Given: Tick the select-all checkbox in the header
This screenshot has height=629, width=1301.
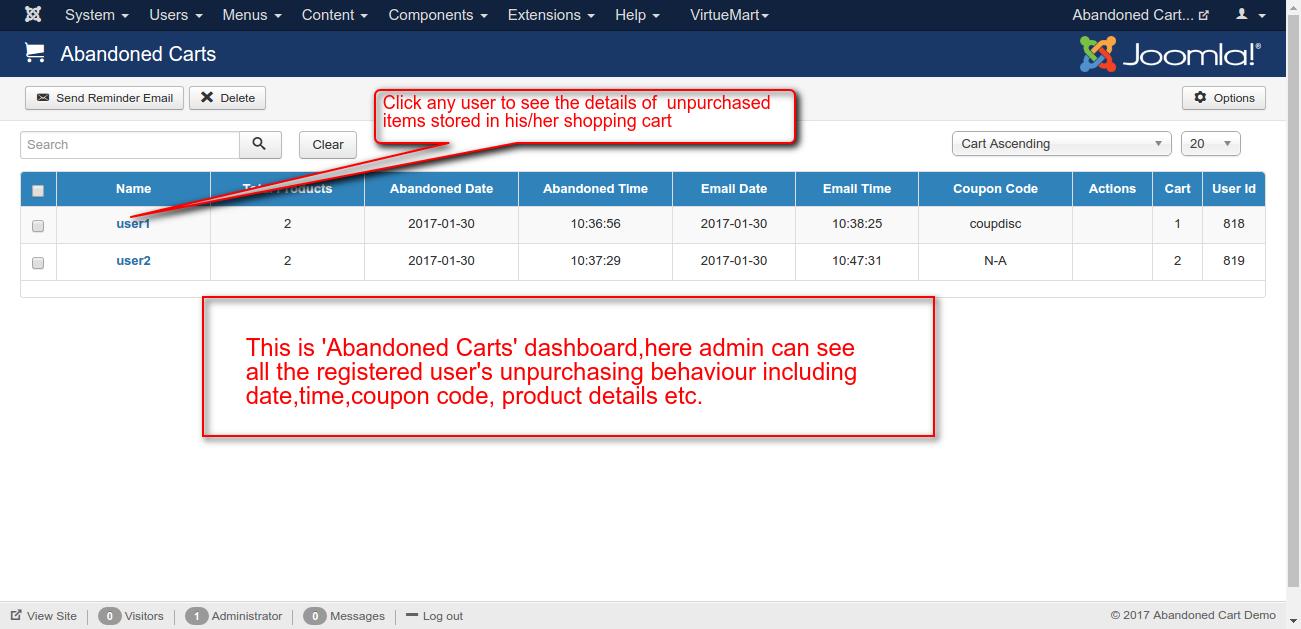Looking at the screenshot, I should (x=38, y=190).
